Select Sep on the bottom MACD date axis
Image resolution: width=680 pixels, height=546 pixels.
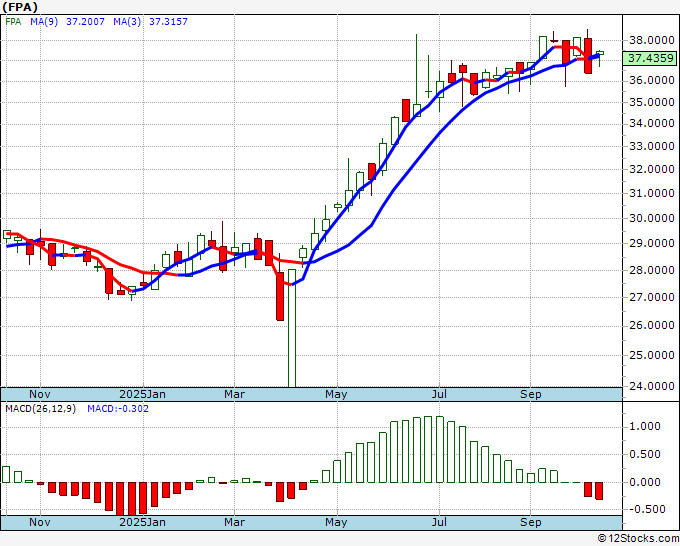point(531,522)
